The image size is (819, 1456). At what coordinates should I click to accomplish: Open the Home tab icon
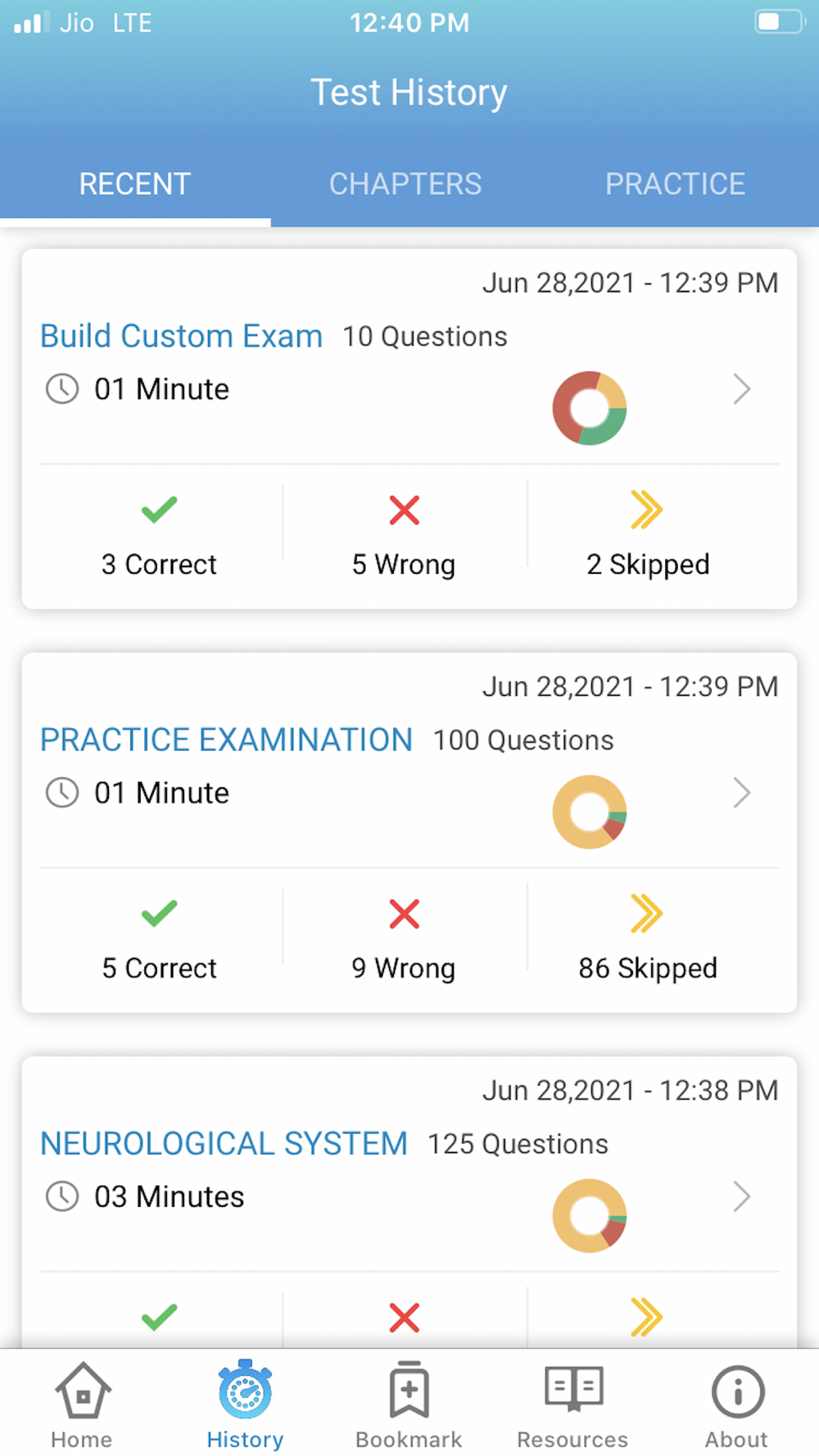click(x=82, y=1390)
